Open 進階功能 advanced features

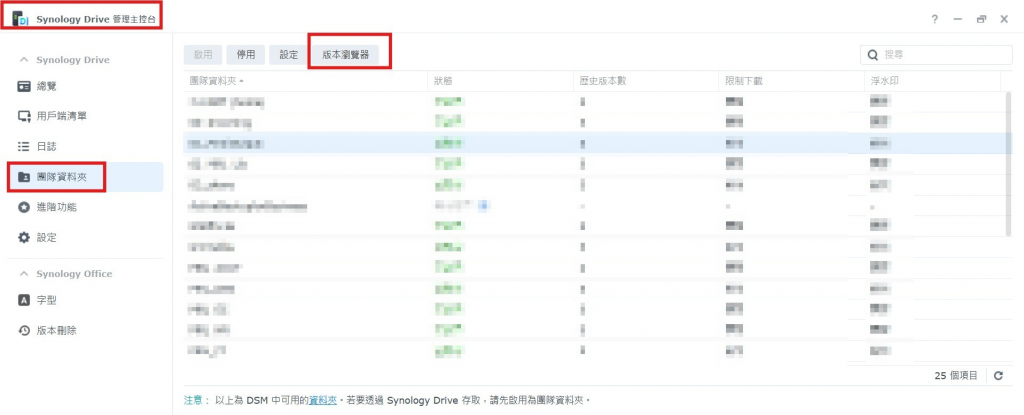click(x=86, y=207)
